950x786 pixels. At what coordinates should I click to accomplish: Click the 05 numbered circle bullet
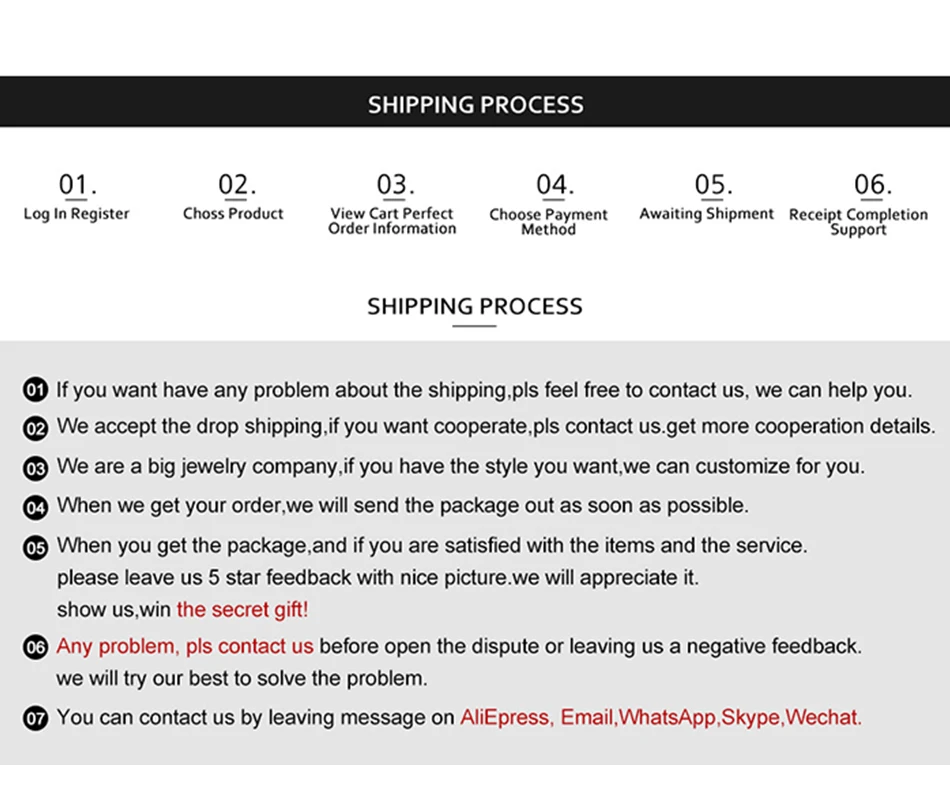coord(35,548)
